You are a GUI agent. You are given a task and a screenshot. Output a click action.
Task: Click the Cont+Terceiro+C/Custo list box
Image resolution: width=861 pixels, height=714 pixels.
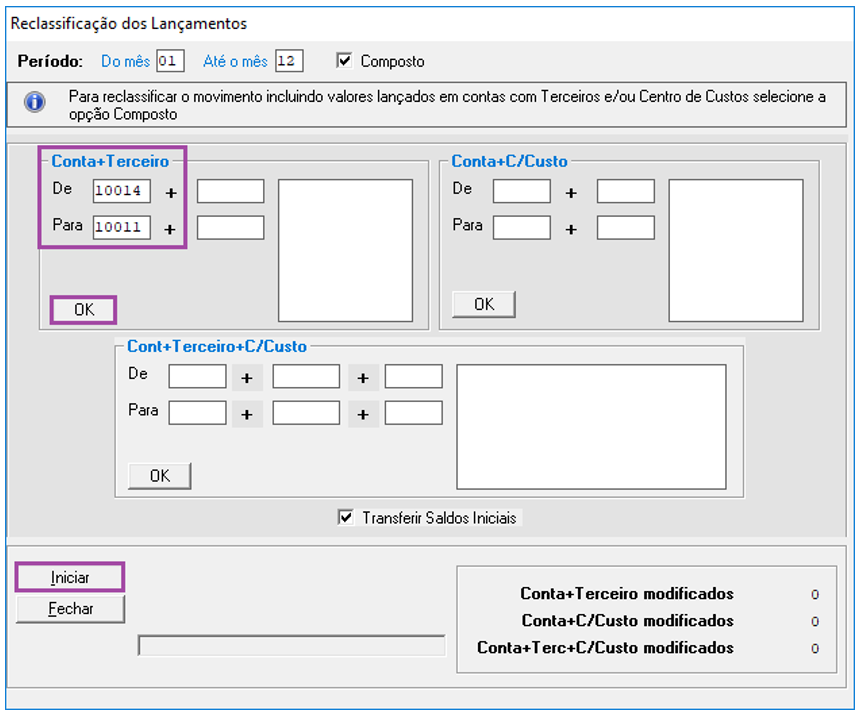tap(591, 427)
